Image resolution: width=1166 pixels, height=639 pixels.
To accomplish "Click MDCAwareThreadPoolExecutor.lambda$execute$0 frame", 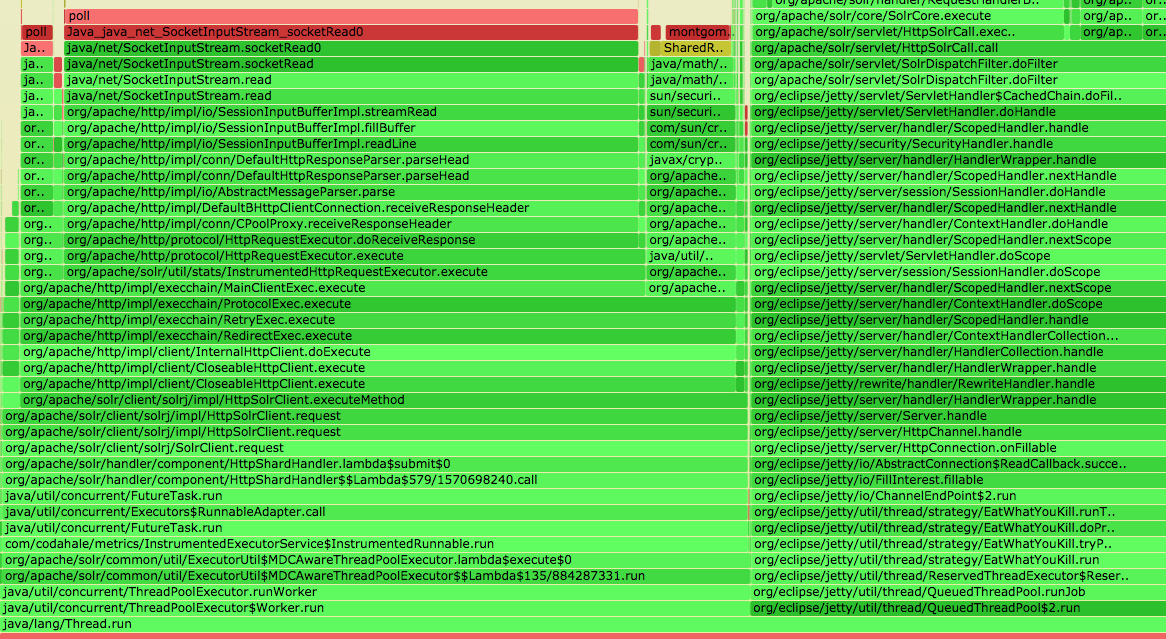I will 374,560.
